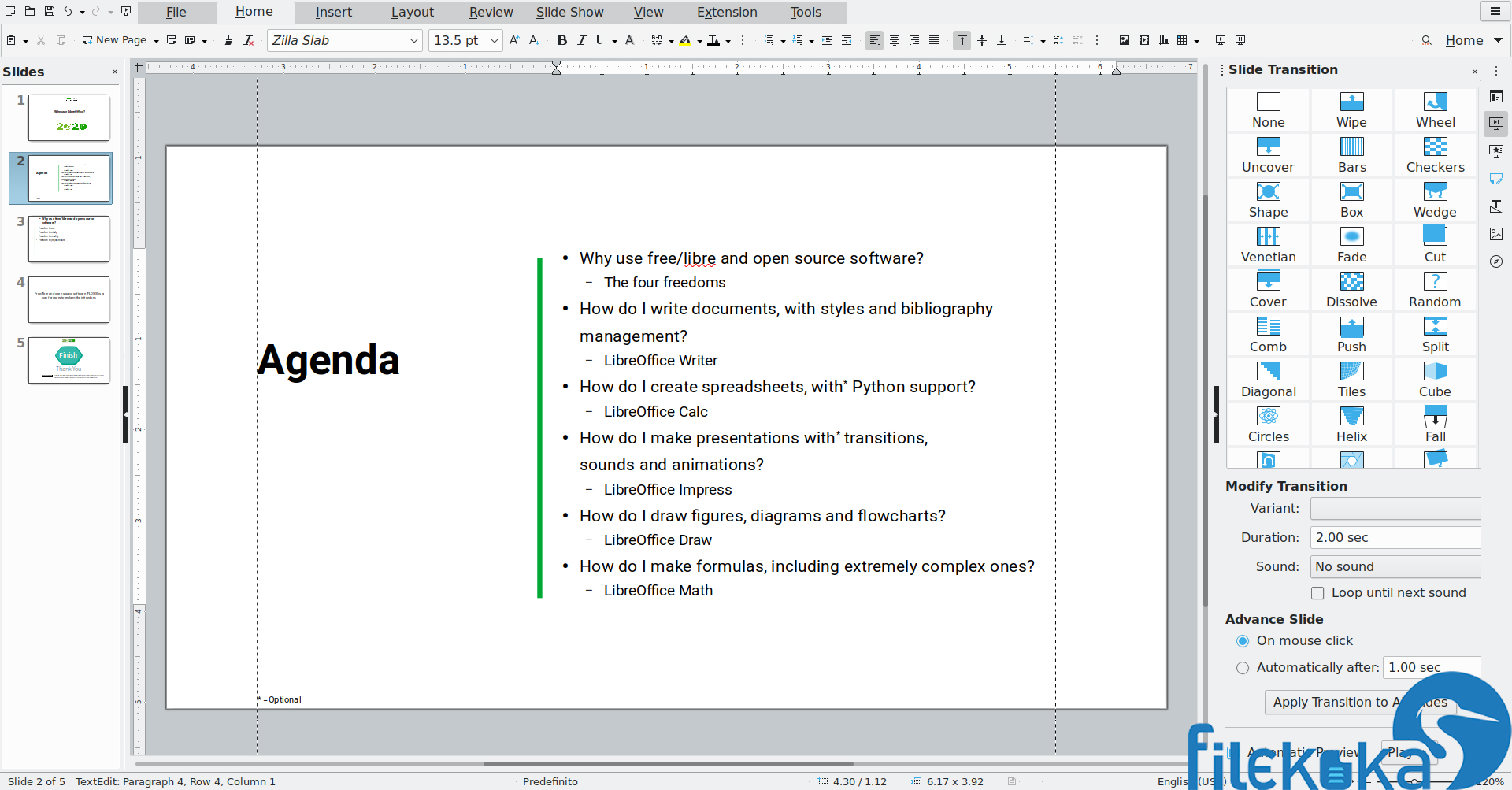This screenshot has width=1512, height=790.
Task: Click Align Bottom vertical icon
Action: (x=1002, y=40)
